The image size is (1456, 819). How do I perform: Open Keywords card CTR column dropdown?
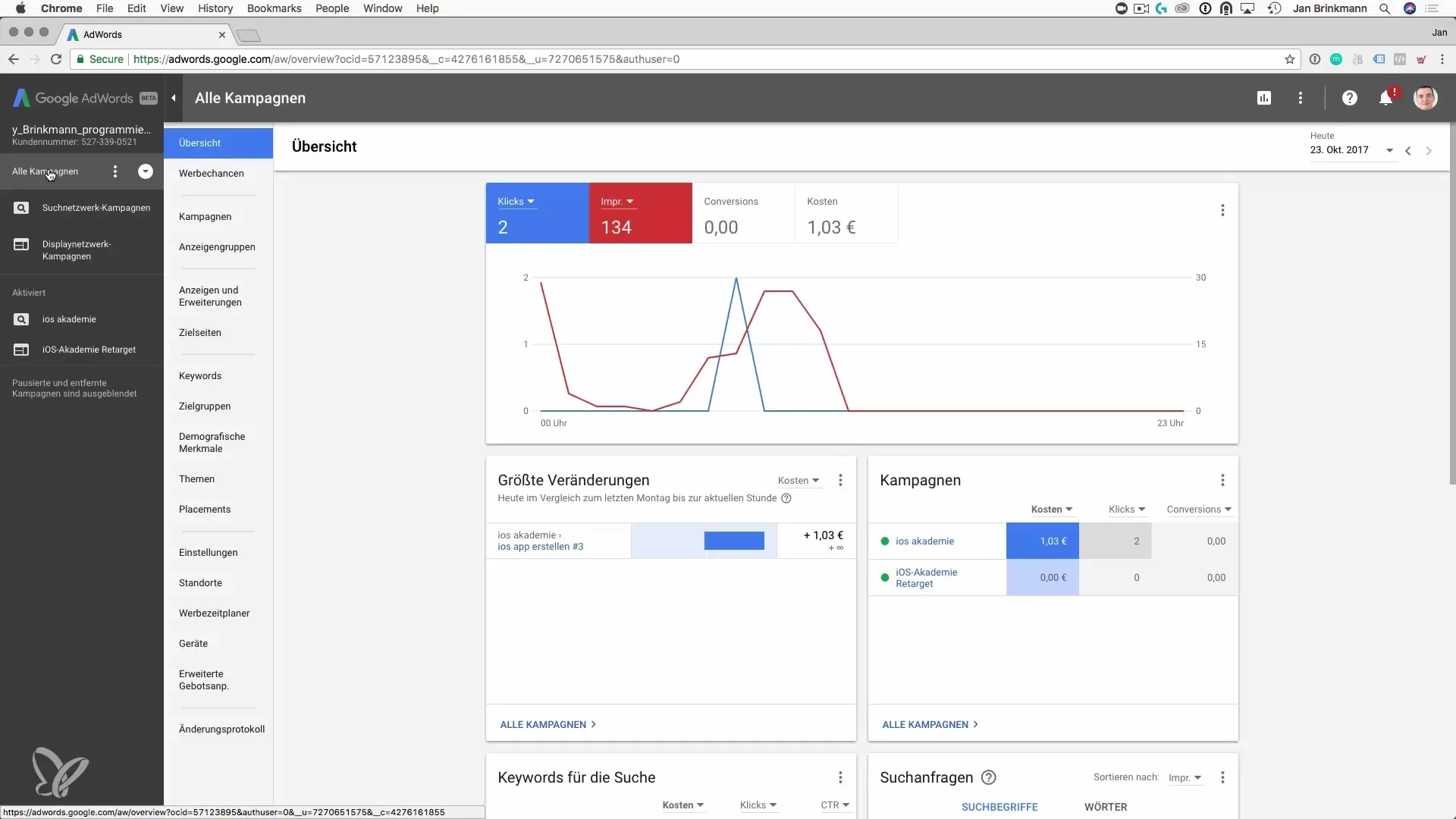click(x=835, y=805)
